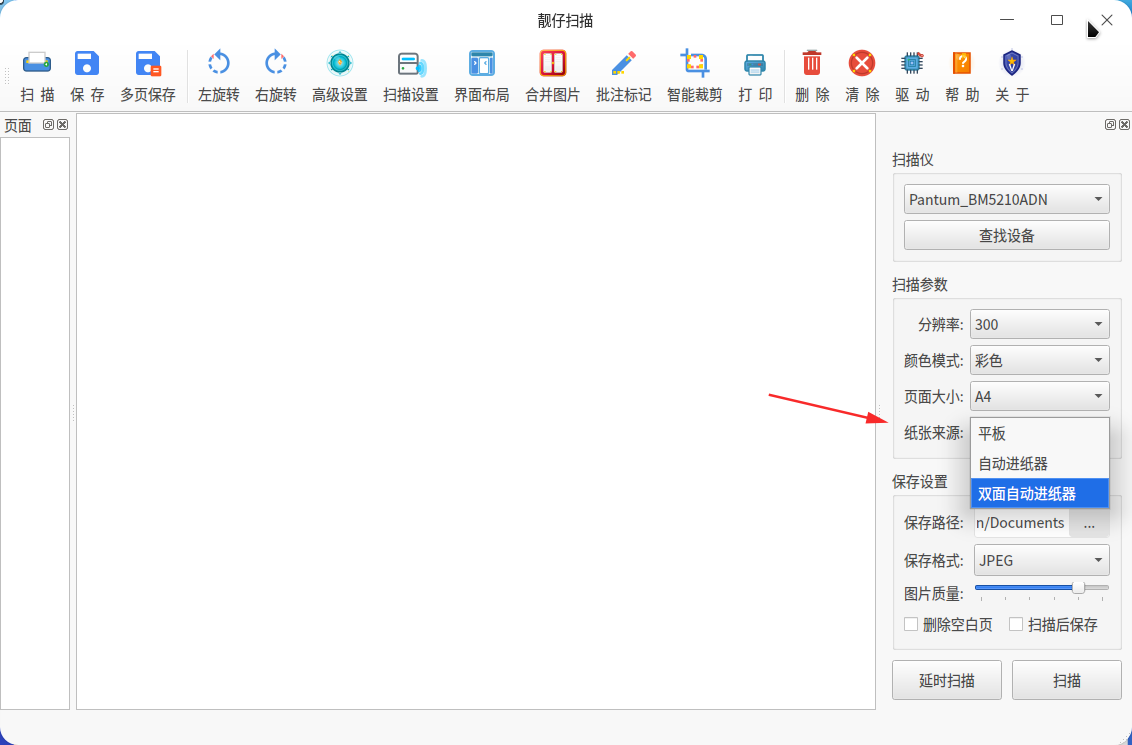Expand the 页面大小 page size dropdown
The width and height of the screenshot is (1132, 745).
[x=1040, y=396]
